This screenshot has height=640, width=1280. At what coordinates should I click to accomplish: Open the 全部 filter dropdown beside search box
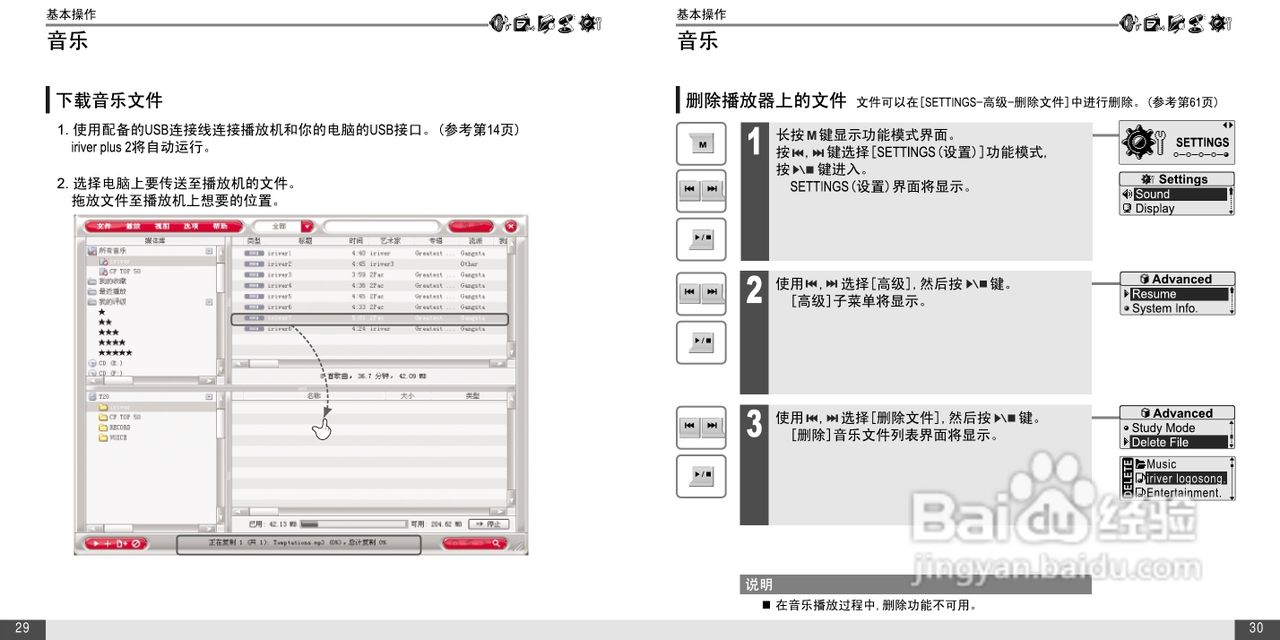(x=306, y=227)
